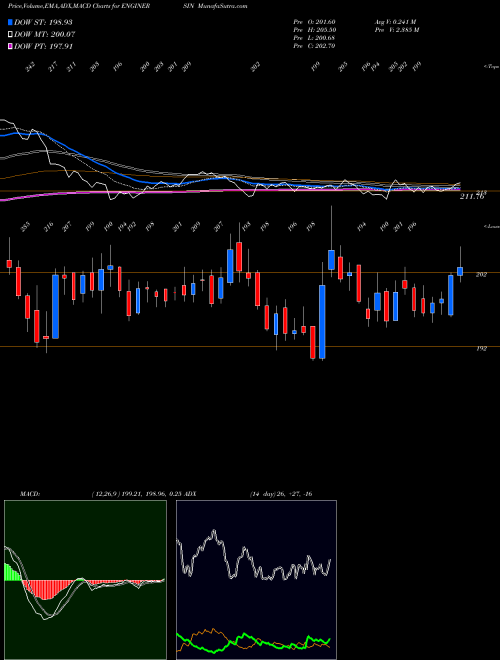The image size is (500, 660).
Task: Click the tall blue candlestick rising from 192 line
Action: pyautogui.click(x=322, y=322)
